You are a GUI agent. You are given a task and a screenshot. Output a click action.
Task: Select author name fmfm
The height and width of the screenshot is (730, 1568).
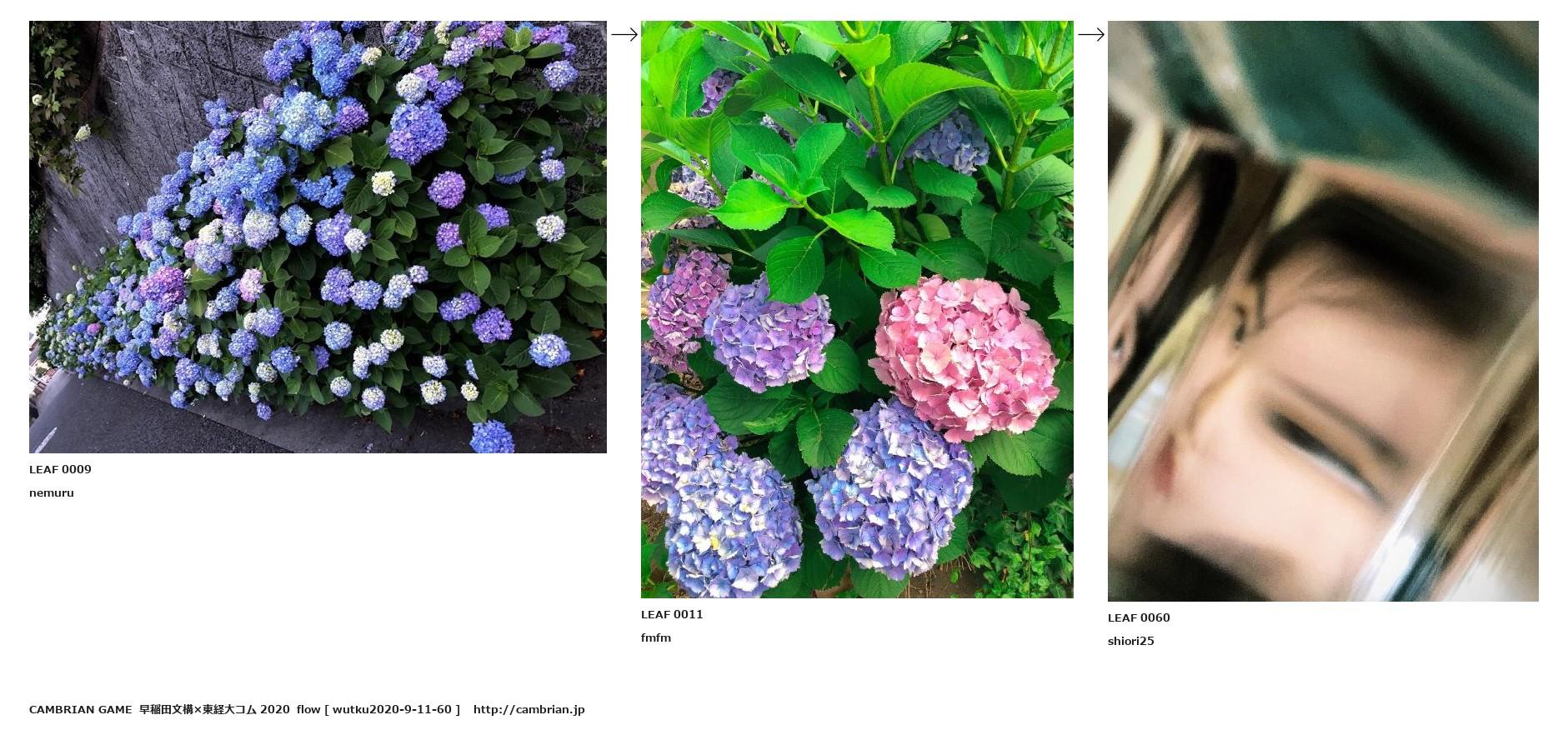click(656, 637)
